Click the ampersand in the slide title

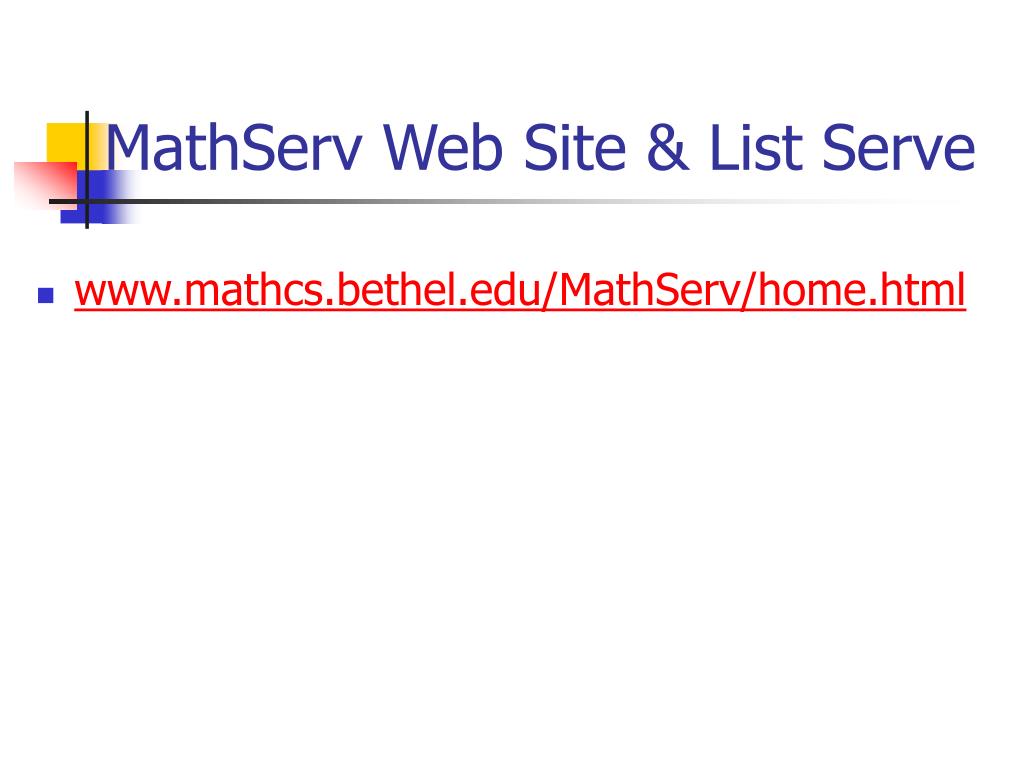[667, 148]
